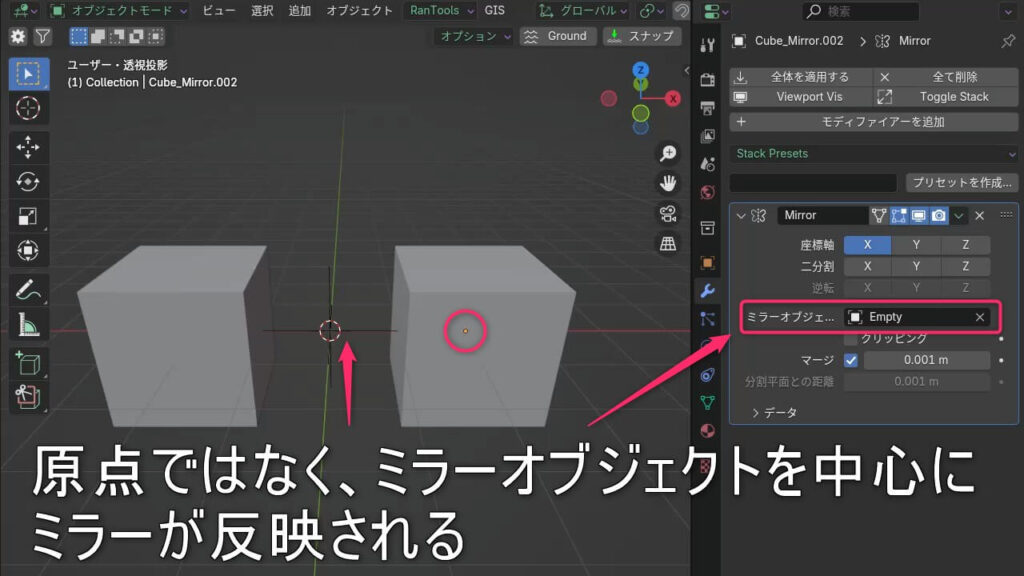Open the 追加 menu
This screenshot has height=576, width=1024.
point(299,11)
